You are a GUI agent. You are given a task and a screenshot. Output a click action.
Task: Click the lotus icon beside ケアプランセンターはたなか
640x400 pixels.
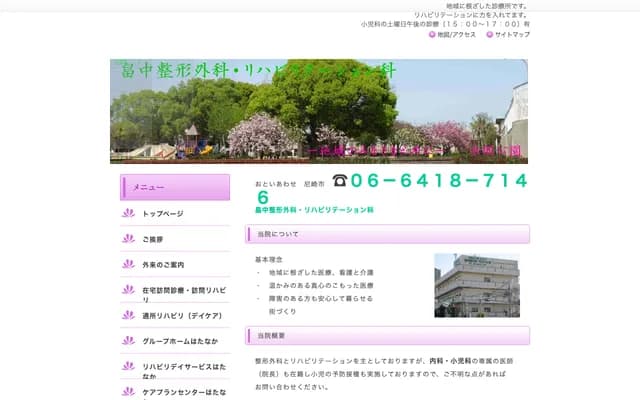click(128, 392)
